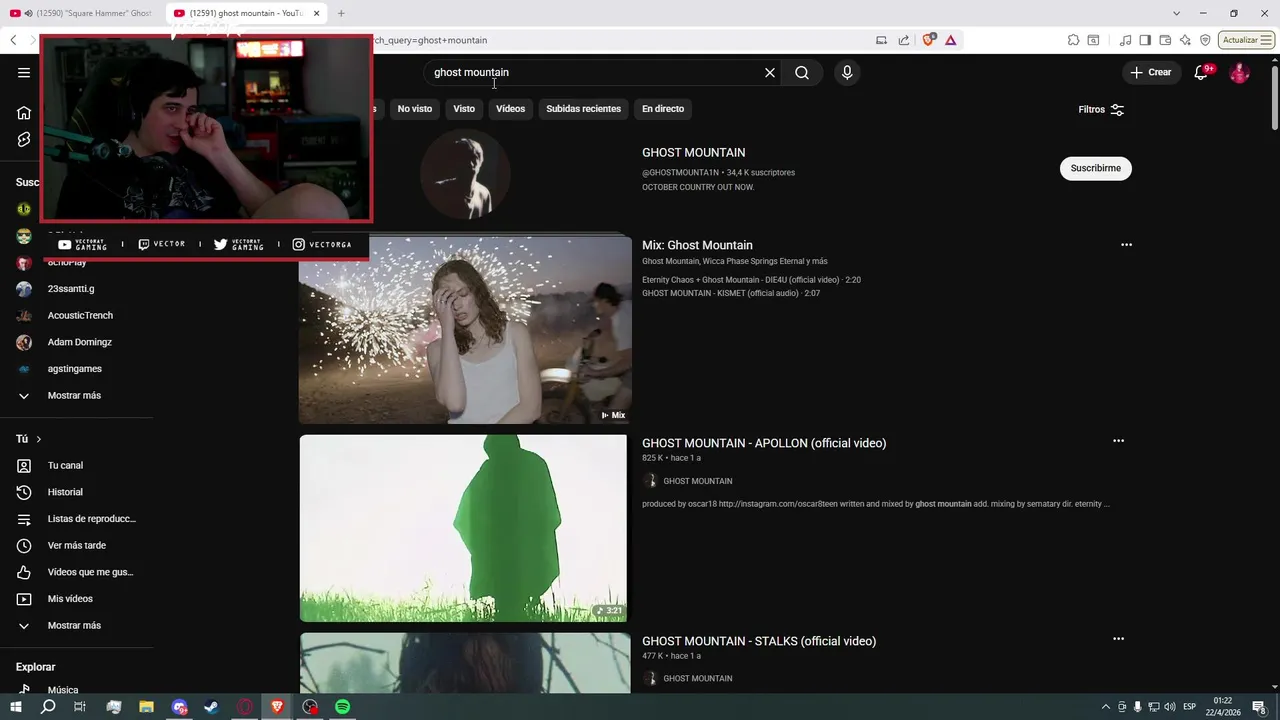Click the magnifier search button
Image resolution: width=1280 pixels, height=720 pixels.
tap(802, 72)
